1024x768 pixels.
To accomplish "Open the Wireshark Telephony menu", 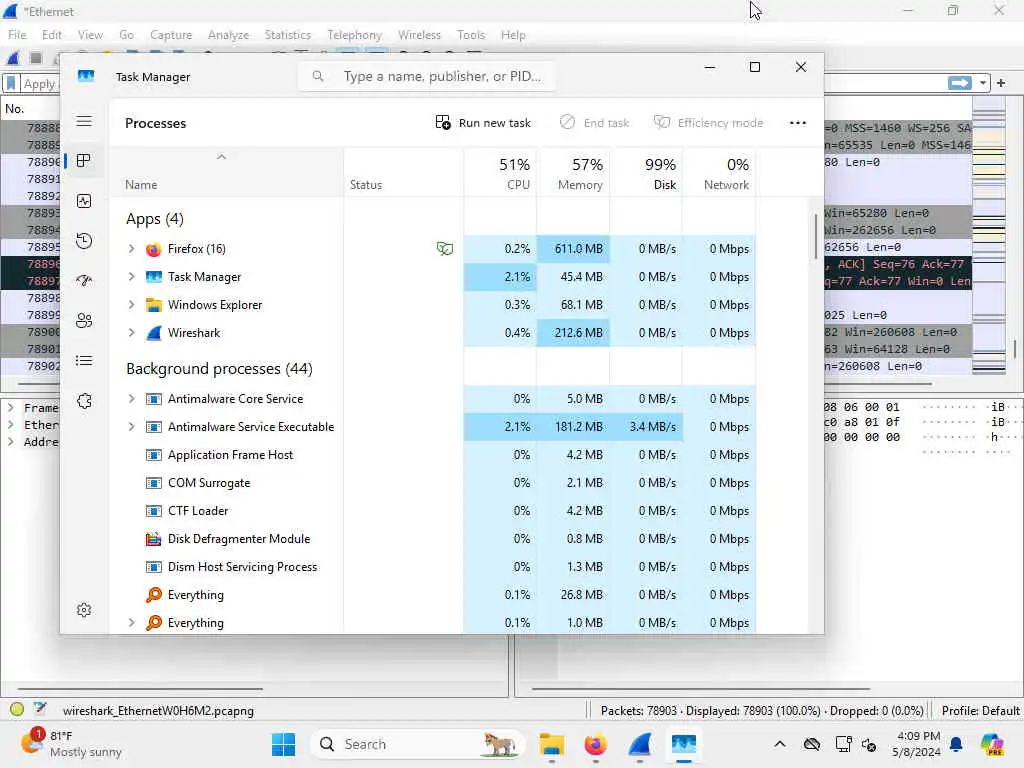I will click(x=355, y=35).
